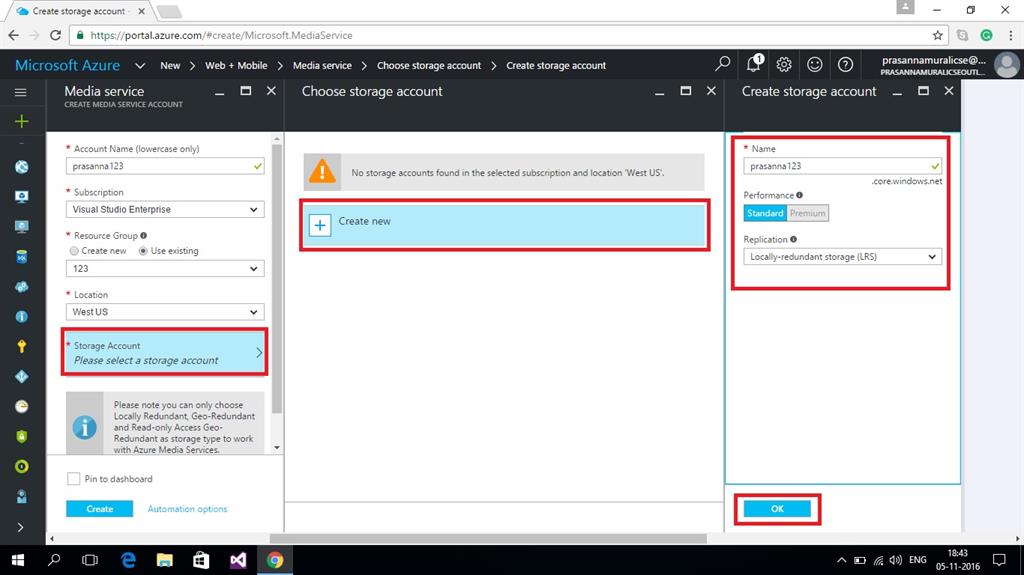Open the Resource Group 123 dropdown
Viewport: 1024px width, 575px height.
click(x=165, y=269)
